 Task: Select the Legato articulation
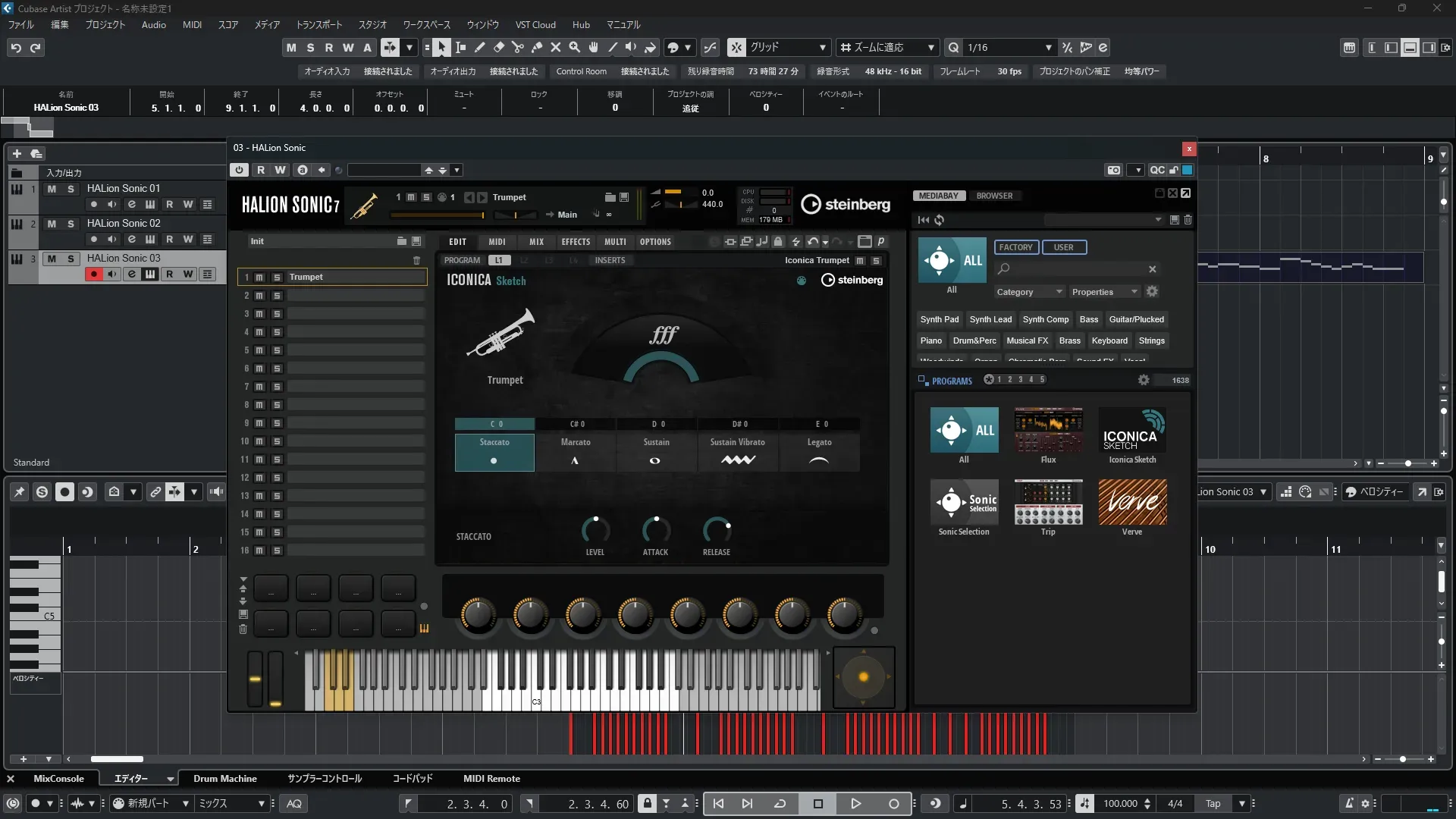pyautogui.click(x=819, y=452)
